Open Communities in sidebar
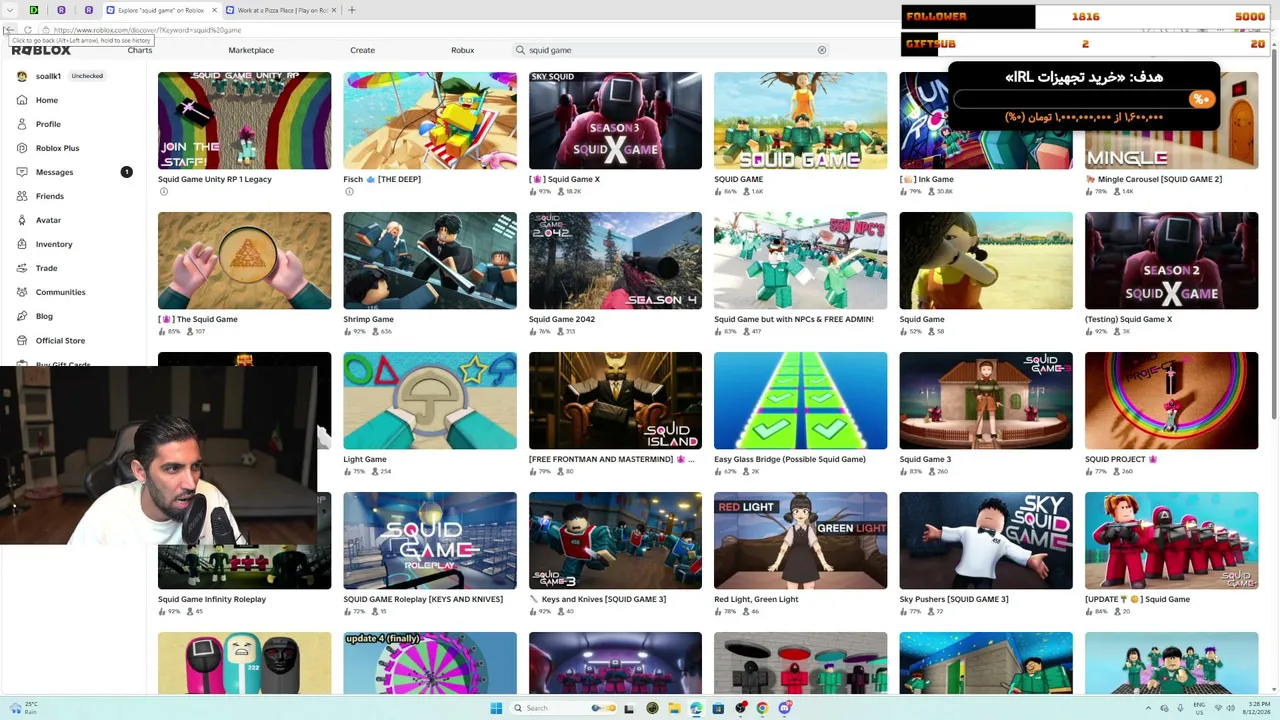Image resolution: width=1280 pixels, height=720 pixels. (x=60, y=292)
